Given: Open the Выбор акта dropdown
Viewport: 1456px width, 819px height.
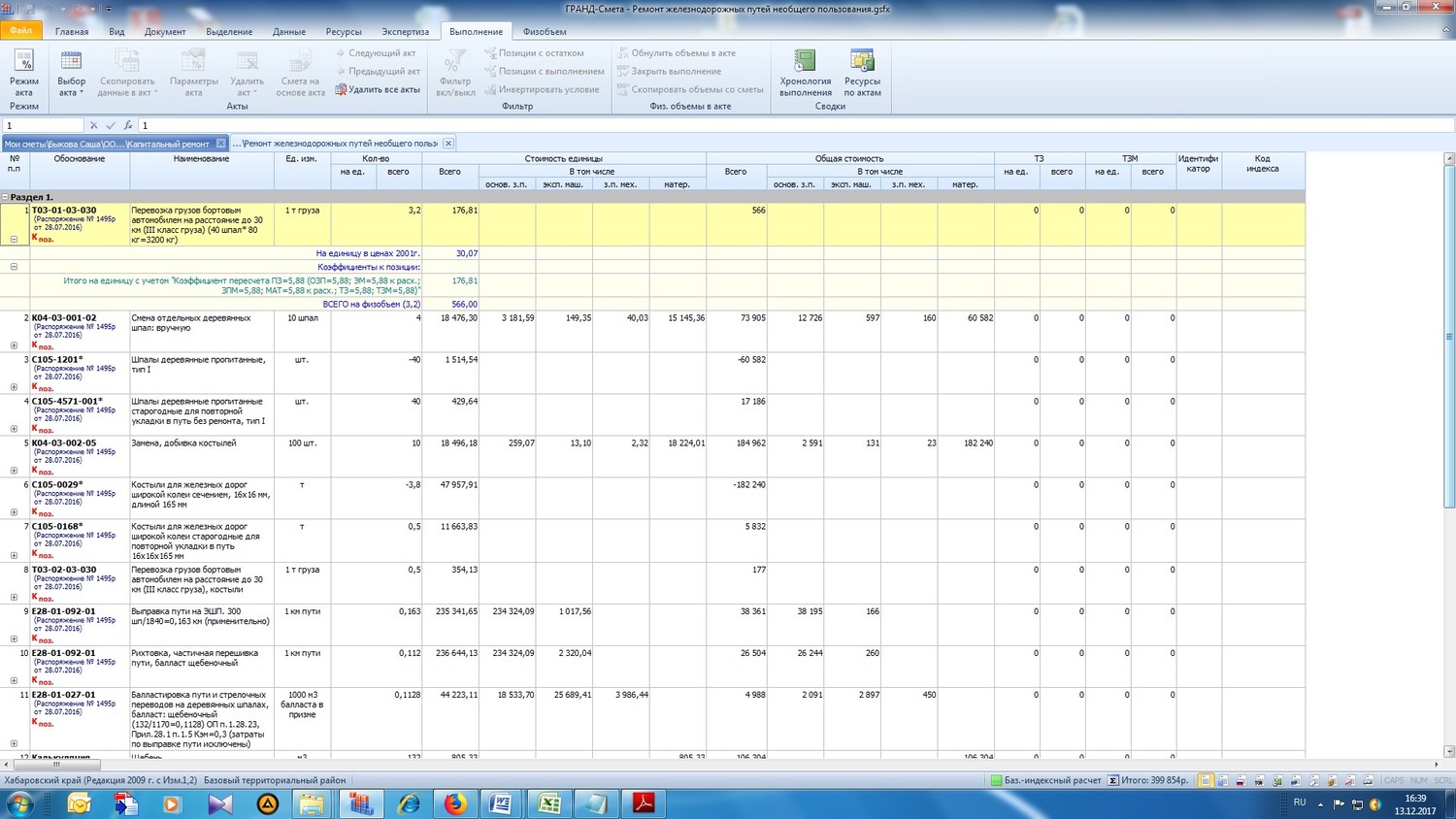Looking at the screenshot, I should tap(71, 76).
